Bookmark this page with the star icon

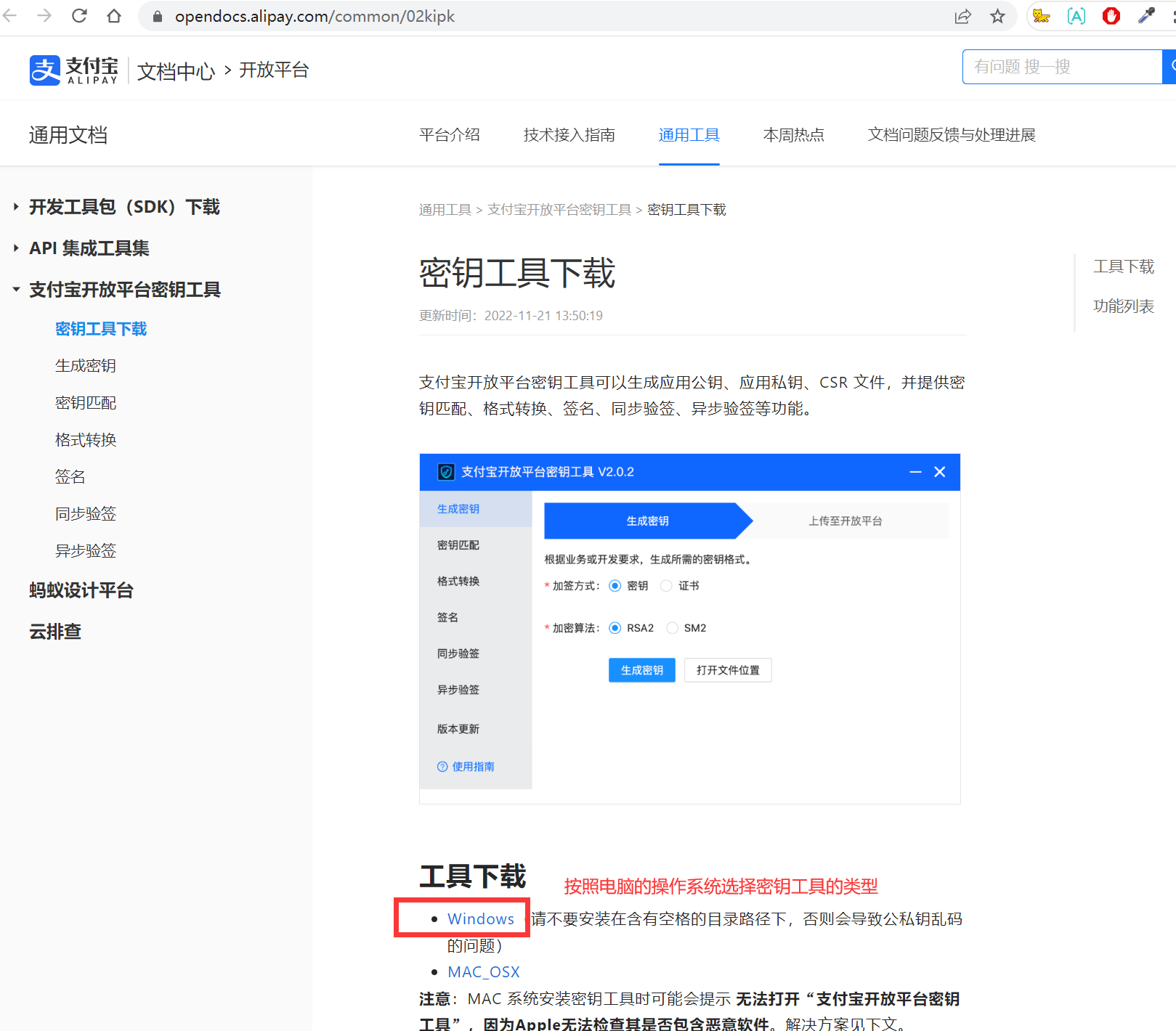tap(997, 16)
